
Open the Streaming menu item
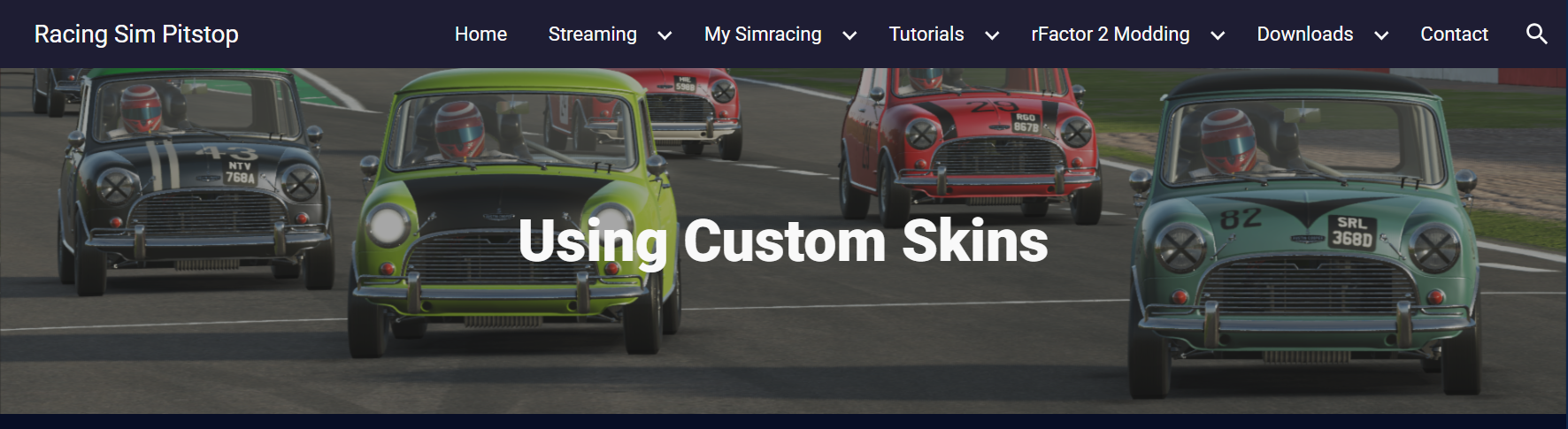coord(592,34)
